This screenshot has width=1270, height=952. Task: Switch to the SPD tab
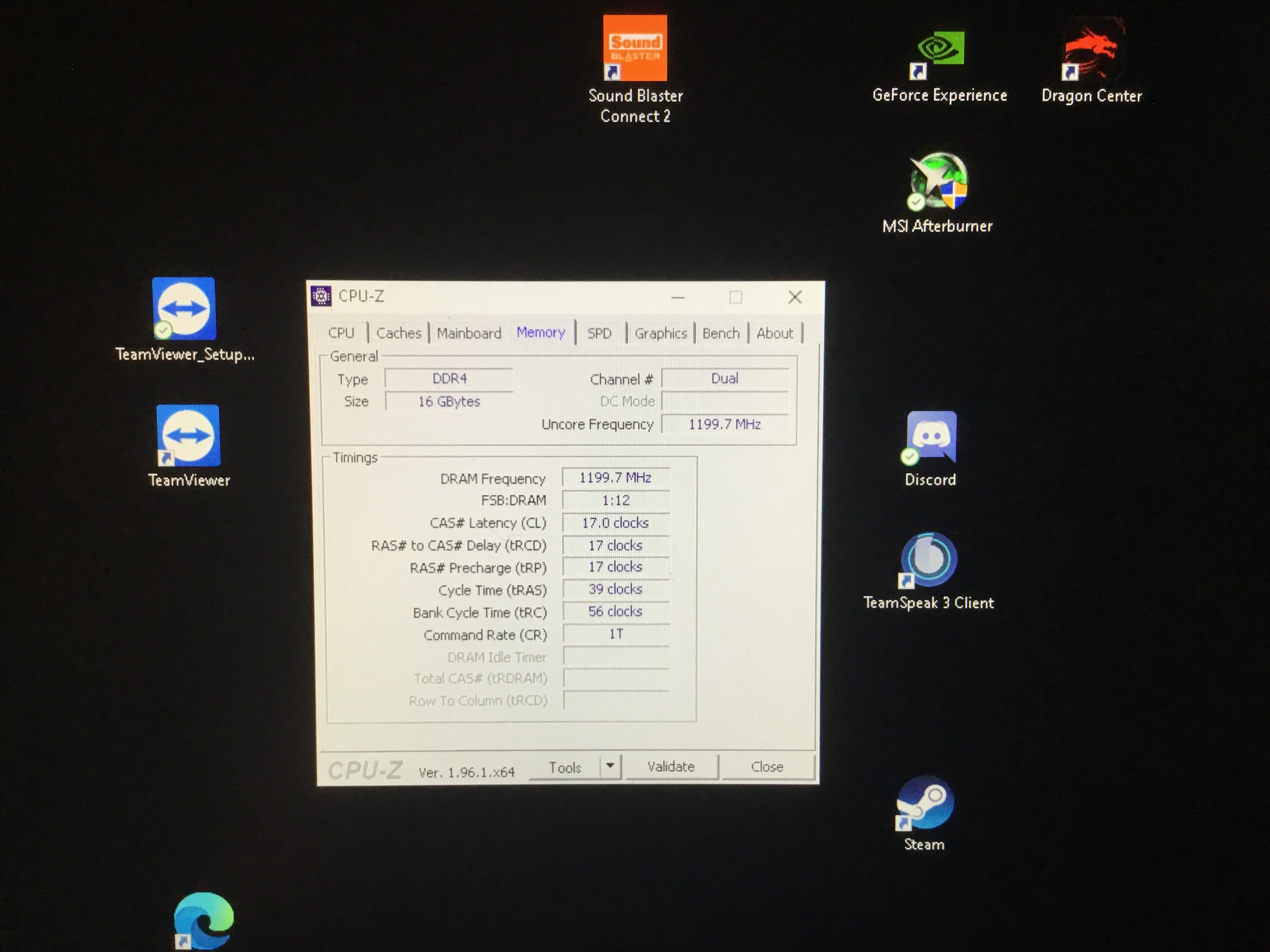pyautogui.click(x=599, y=333)
